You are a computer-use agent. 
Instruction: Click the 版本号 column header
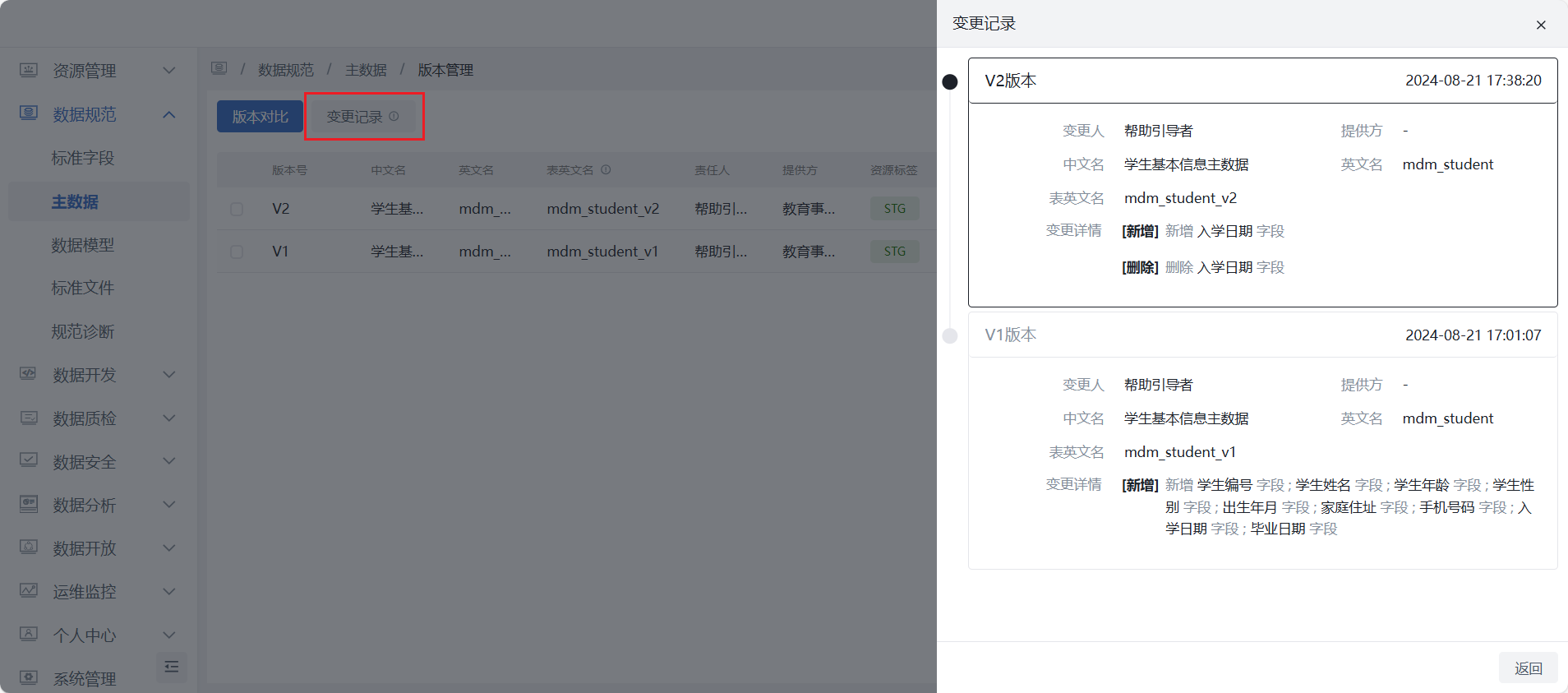(x=289, y=170)
